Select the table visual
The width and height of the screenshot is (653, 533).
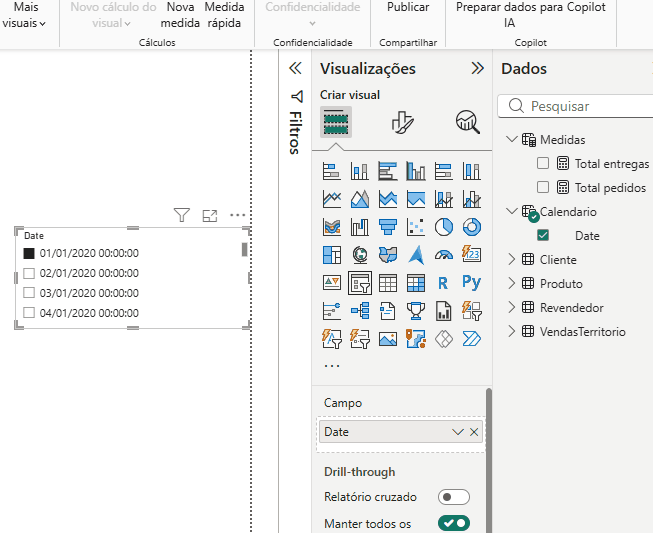pyautogui.click(x=388, y=283)
